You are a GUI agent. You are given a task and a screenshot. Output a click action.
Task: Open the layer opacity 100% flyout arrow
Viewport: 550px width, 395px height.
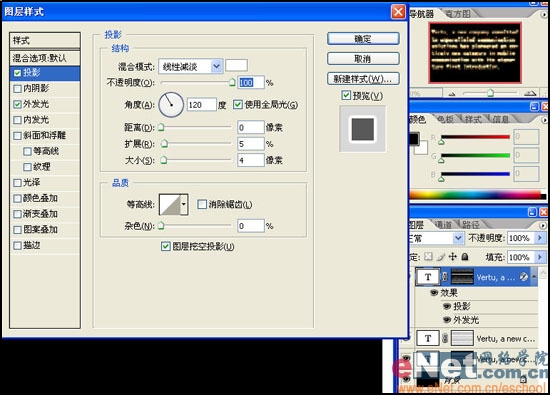pyautogui.click(x=539, y=238)
